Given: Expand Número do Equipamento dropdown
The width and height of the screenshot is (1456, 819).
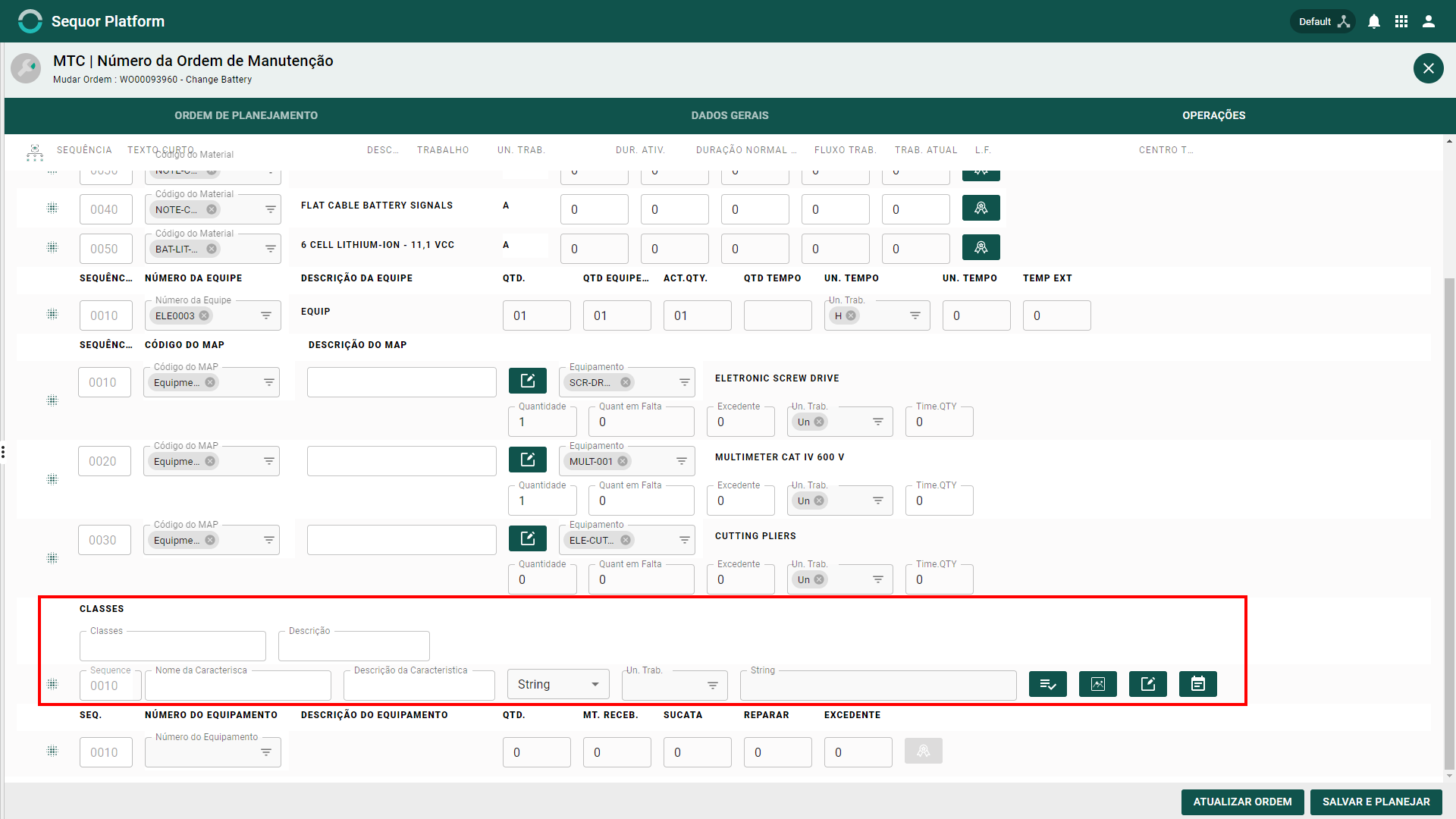Looking at the screenshot, I should click(266, 752).
